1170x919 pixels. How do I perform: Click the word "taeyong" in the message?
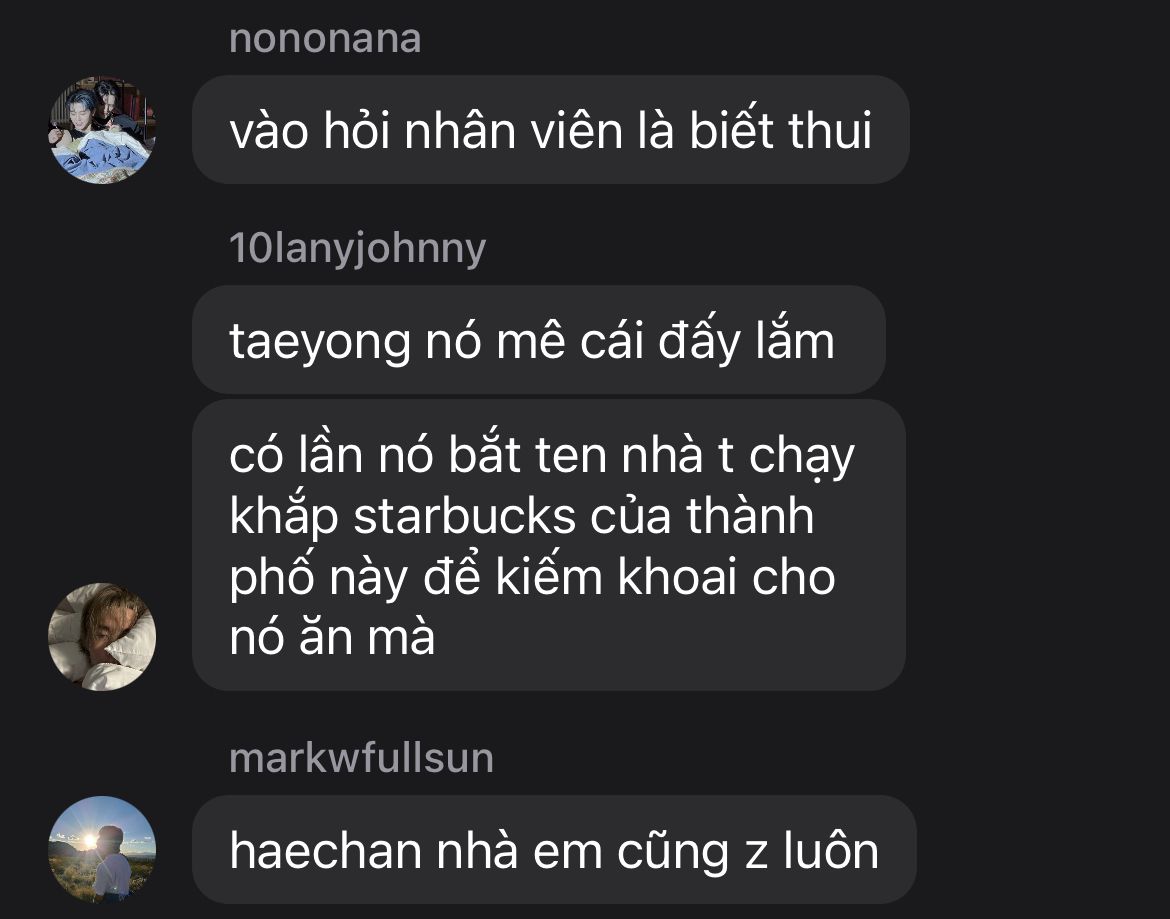(320, 343)
